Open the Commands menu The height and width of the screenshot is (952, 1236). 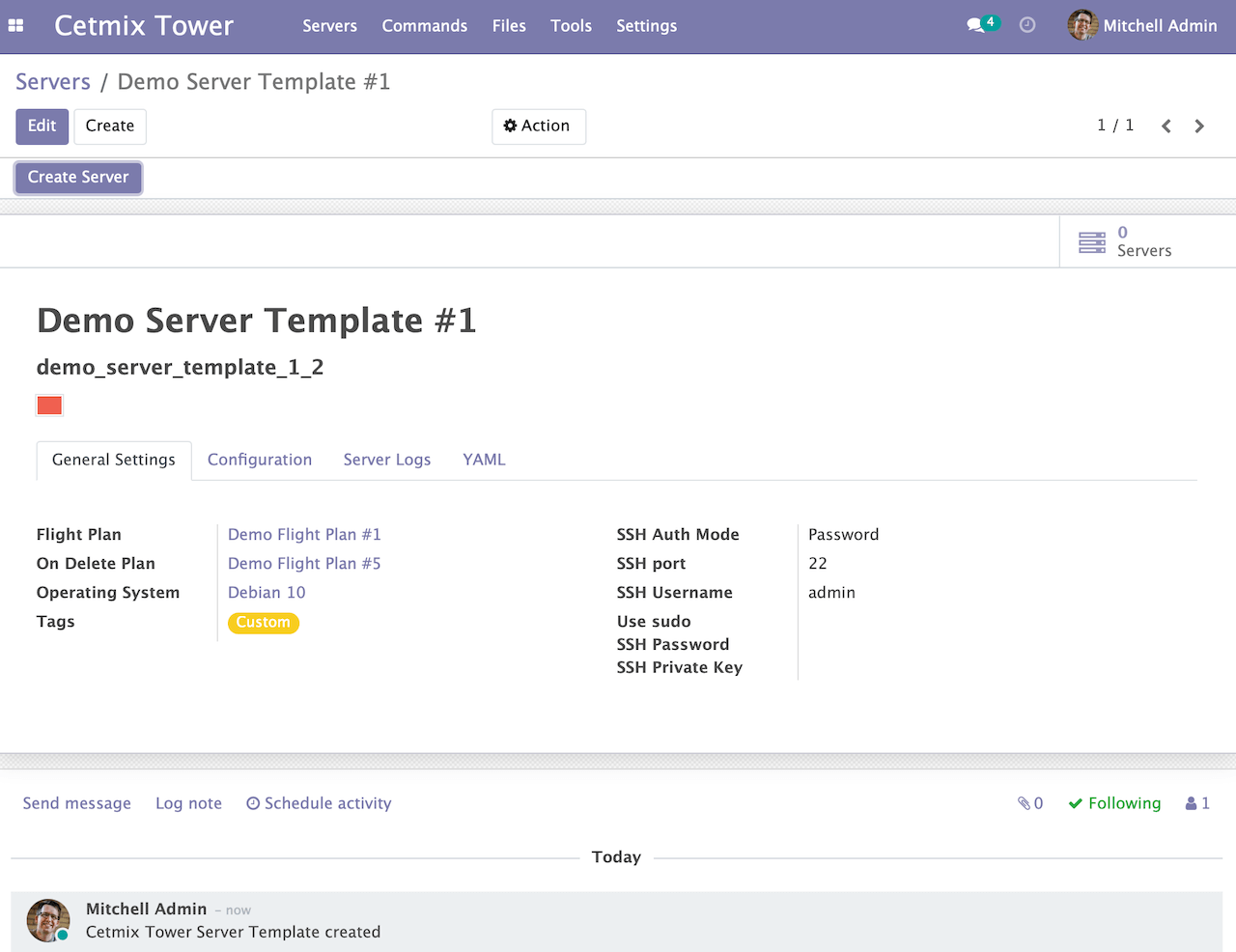click(x=425, y=26)
